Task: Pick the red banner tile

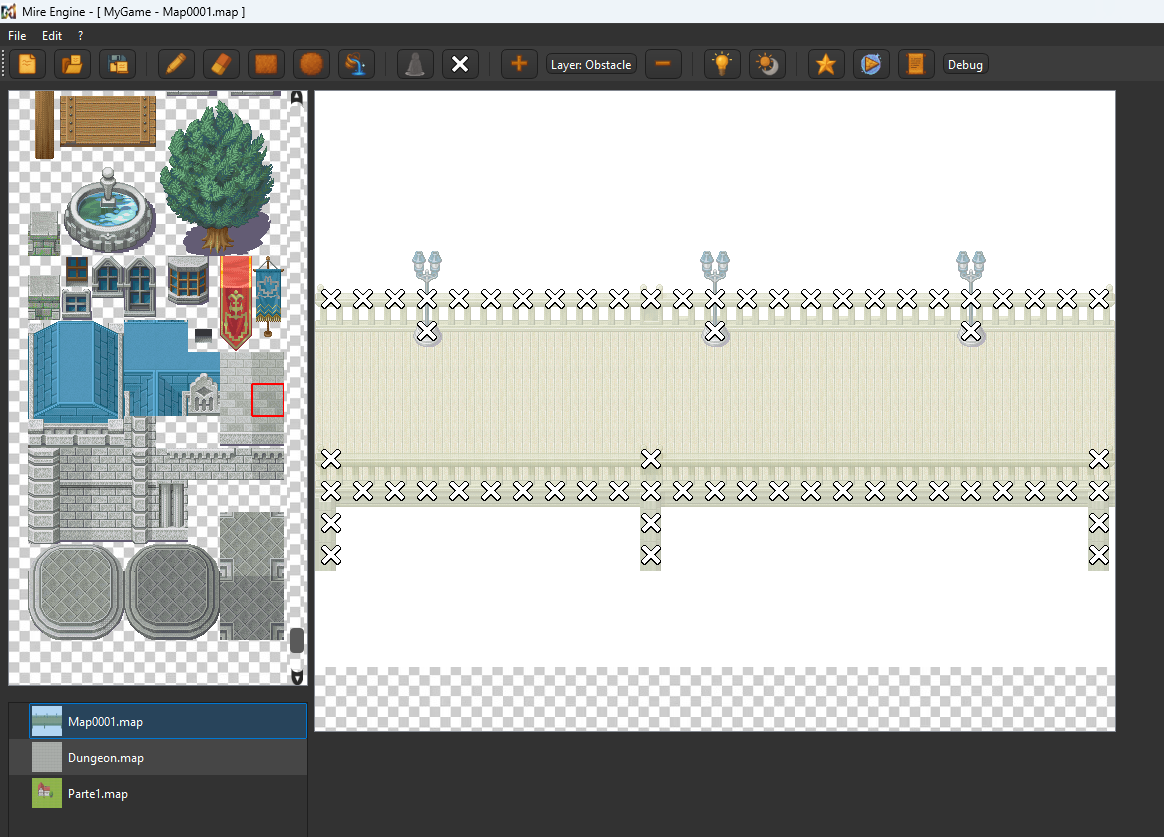Action: (235, 303)
